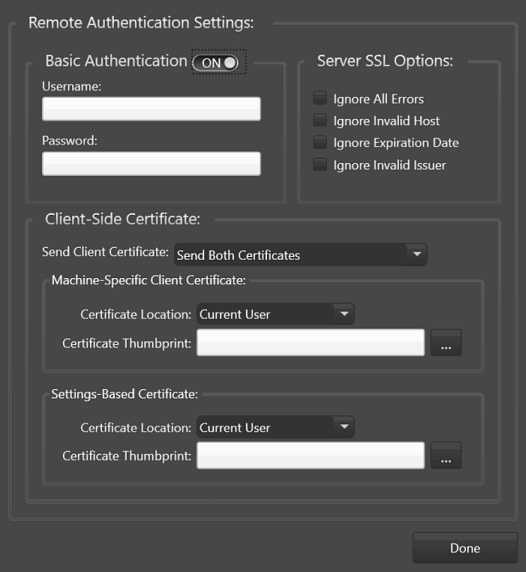526x572 pixels.
Task: Click the Ignore All Errors label
Action: [x=379, y=99]
